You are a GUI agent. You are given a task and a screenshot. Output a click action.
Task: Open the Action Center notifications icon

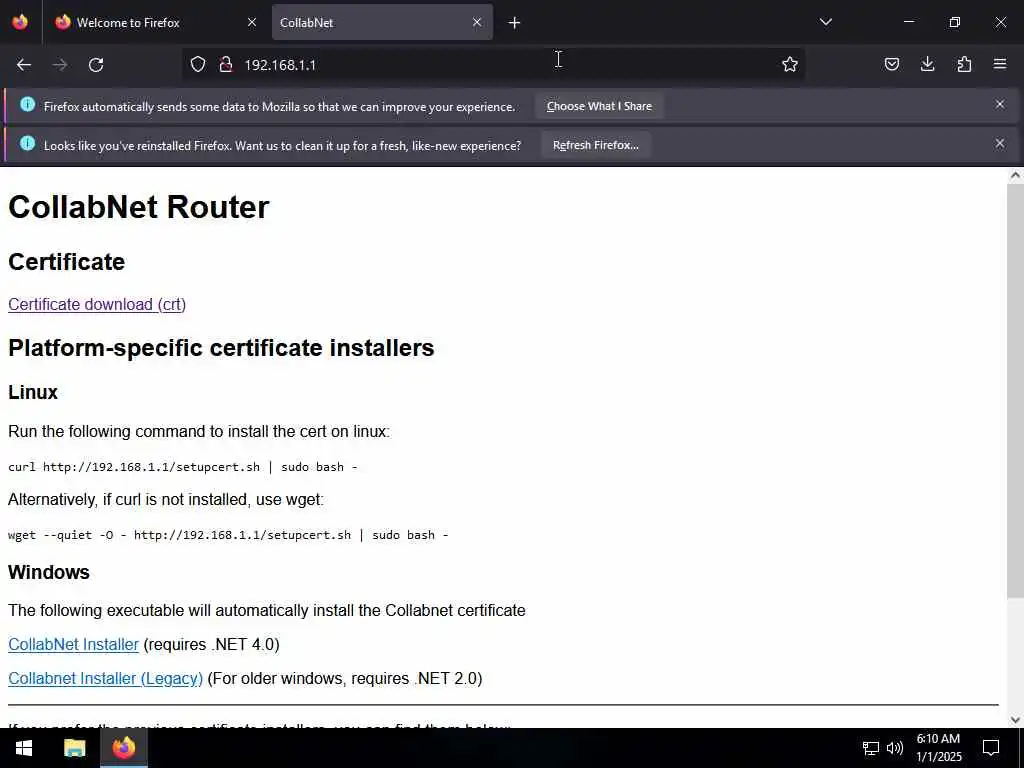(991, 748)
